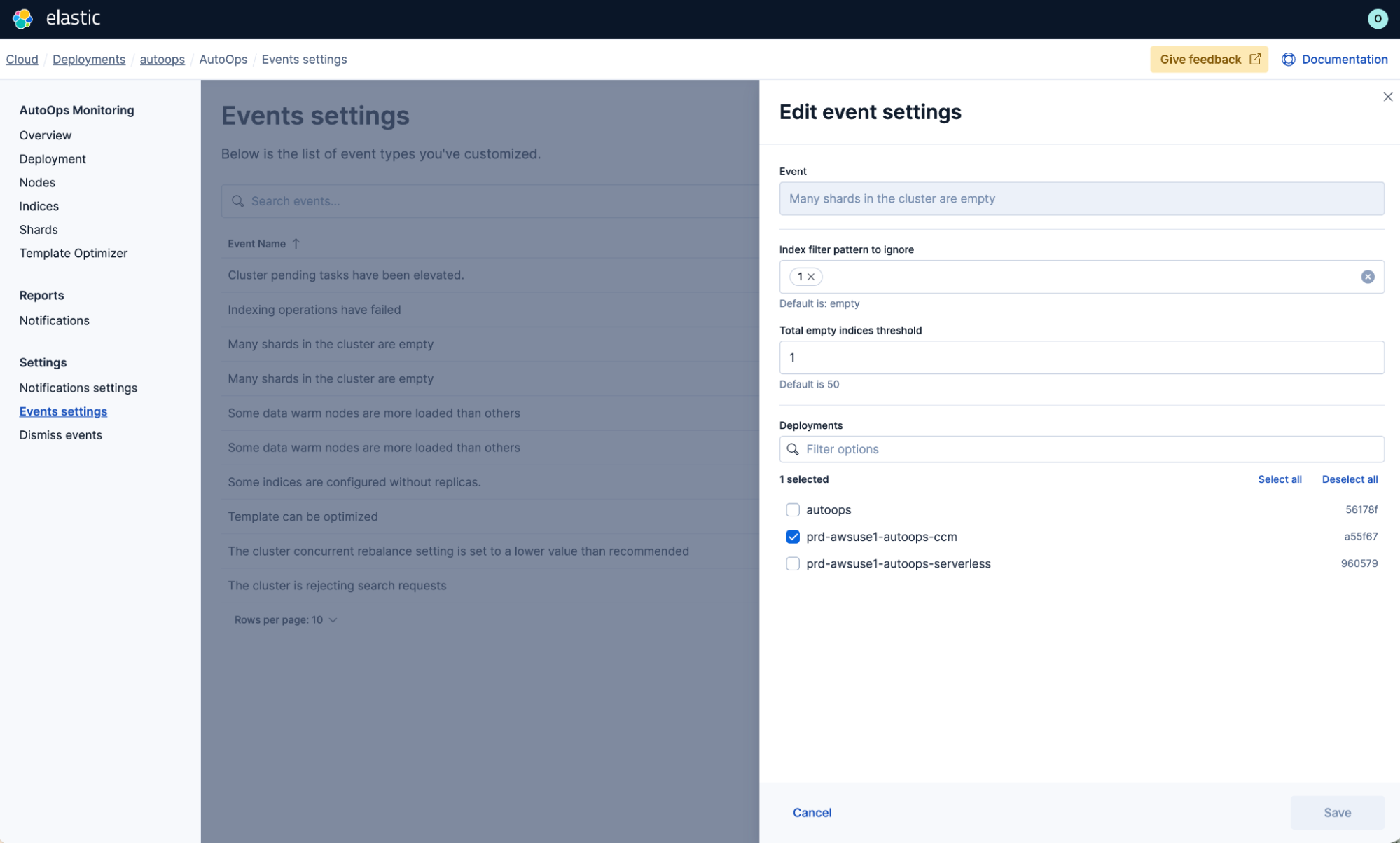
Task: Click the AutoOps breadcrumb text
Action: click(223, 60)
